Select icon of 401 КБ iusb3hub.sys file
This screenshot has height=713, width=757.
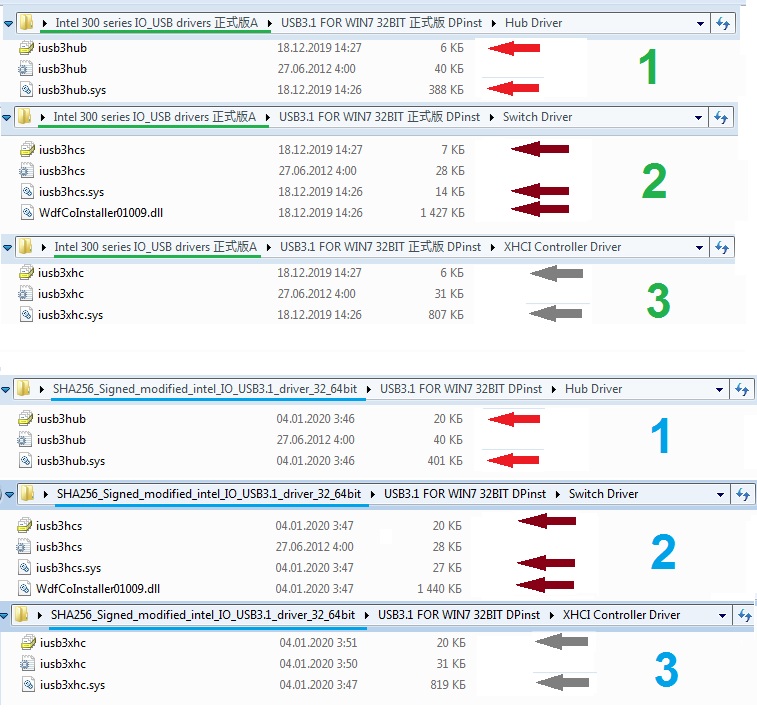25,461
